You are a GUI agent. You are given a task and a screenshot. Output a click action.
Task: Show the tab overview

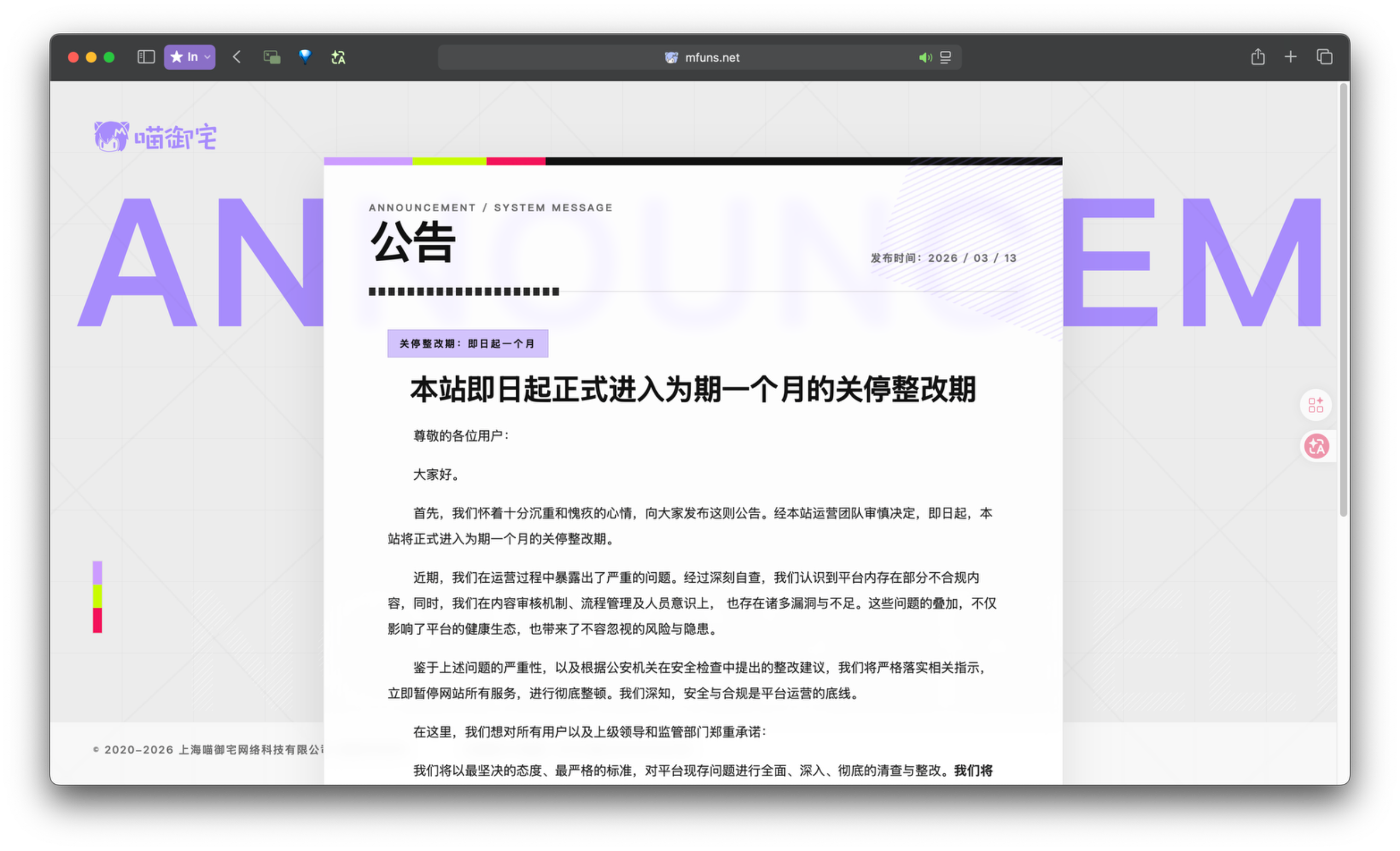[x=1325, y=57]
